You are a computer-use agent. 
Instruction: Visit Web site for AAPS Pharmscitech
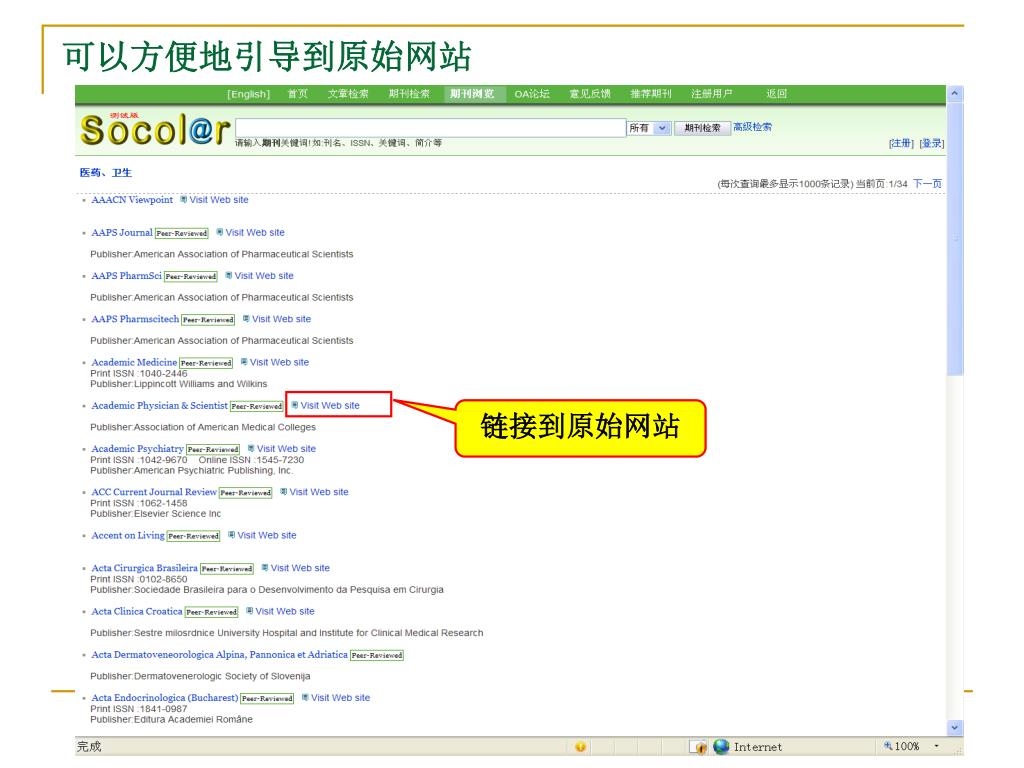(x=281, y=319)
